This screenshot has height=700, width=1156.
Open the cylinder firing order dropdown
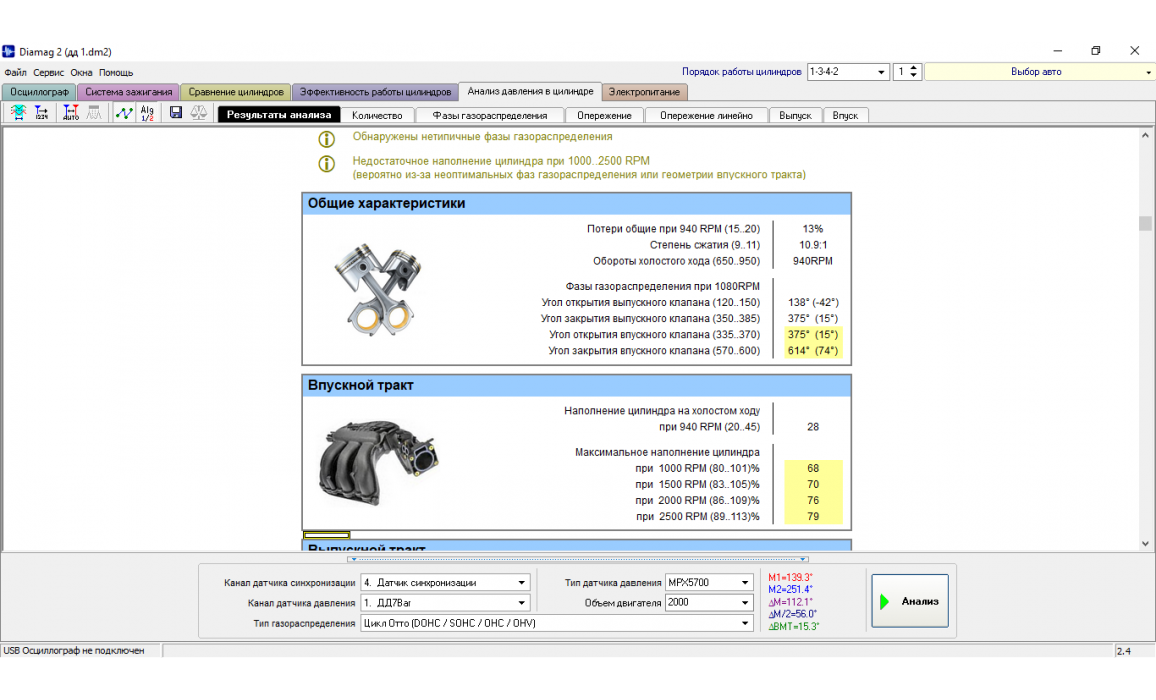[x=881, y=72]
